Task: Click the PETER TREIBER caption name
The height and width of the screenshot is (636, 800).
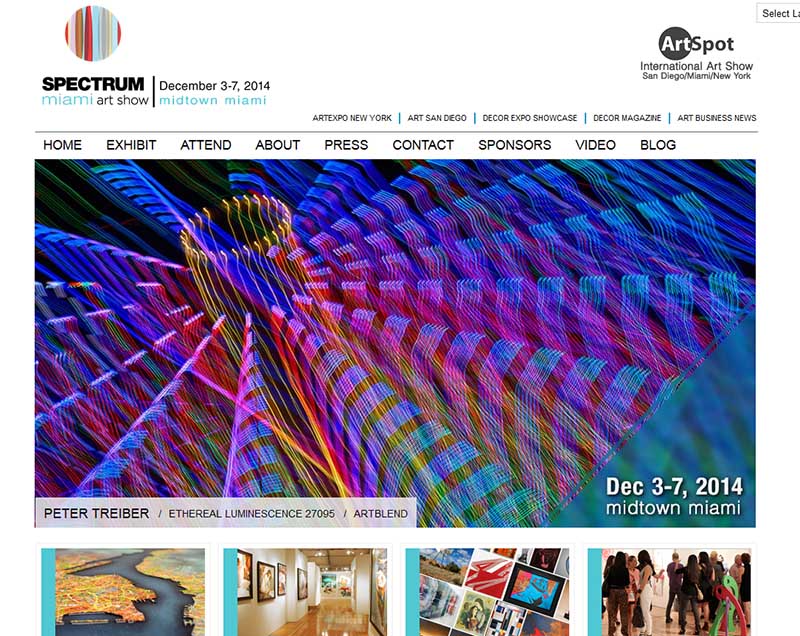Action: coord(96,514)
